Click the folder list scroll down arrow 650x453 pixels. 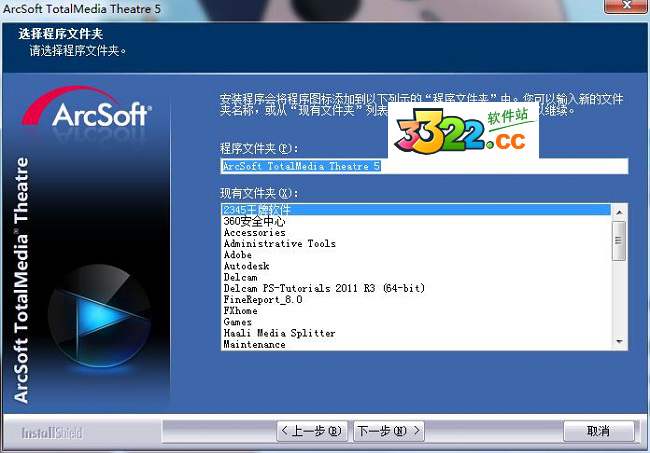coord(619,342)
